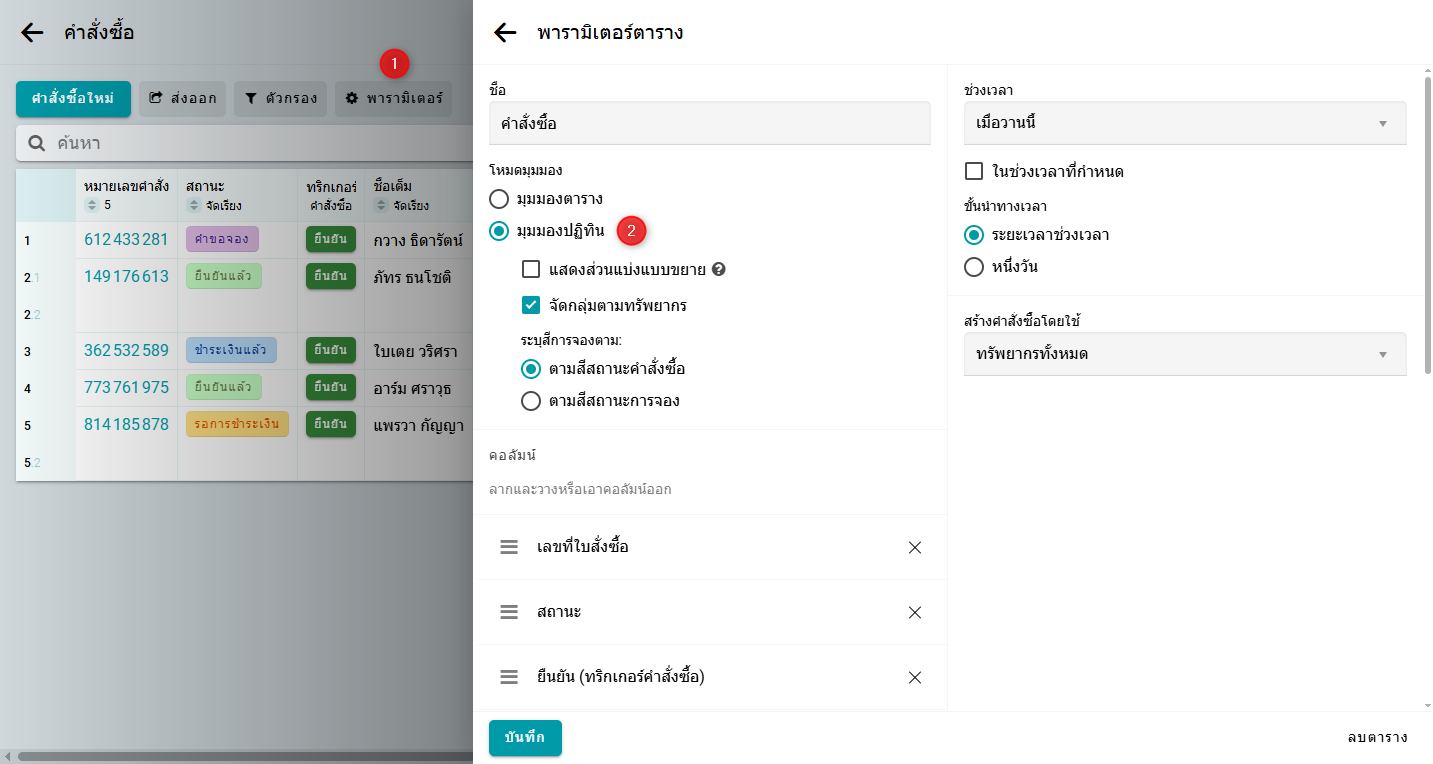Enable the แสดงส่วนแบ่งแบบขยาย checkbox
This screenshot has width=1433, height=764.
[x=531, y=270]
